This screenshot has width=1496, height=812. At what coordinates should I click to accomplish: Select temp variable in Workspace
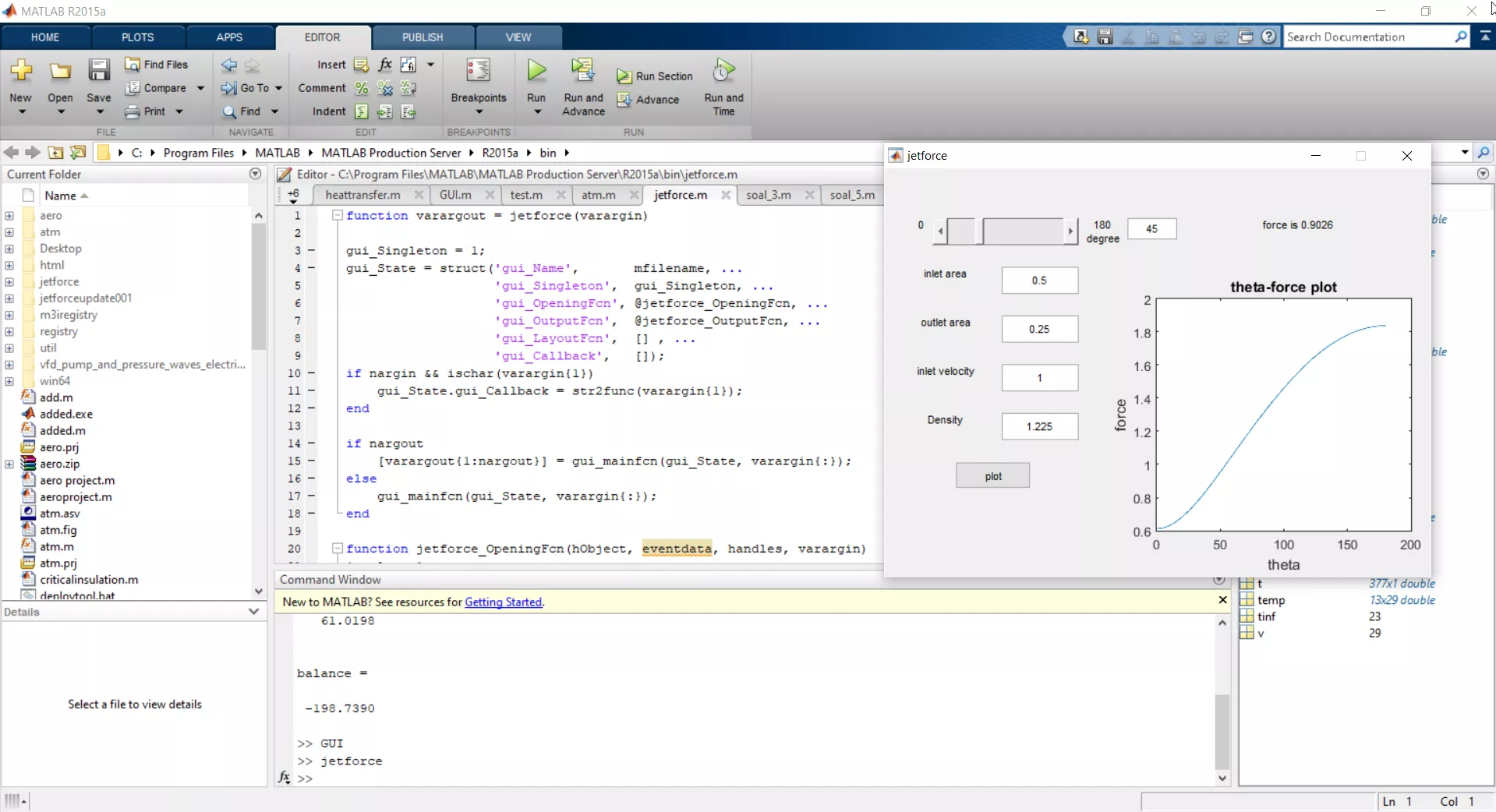coord(1271,600)
